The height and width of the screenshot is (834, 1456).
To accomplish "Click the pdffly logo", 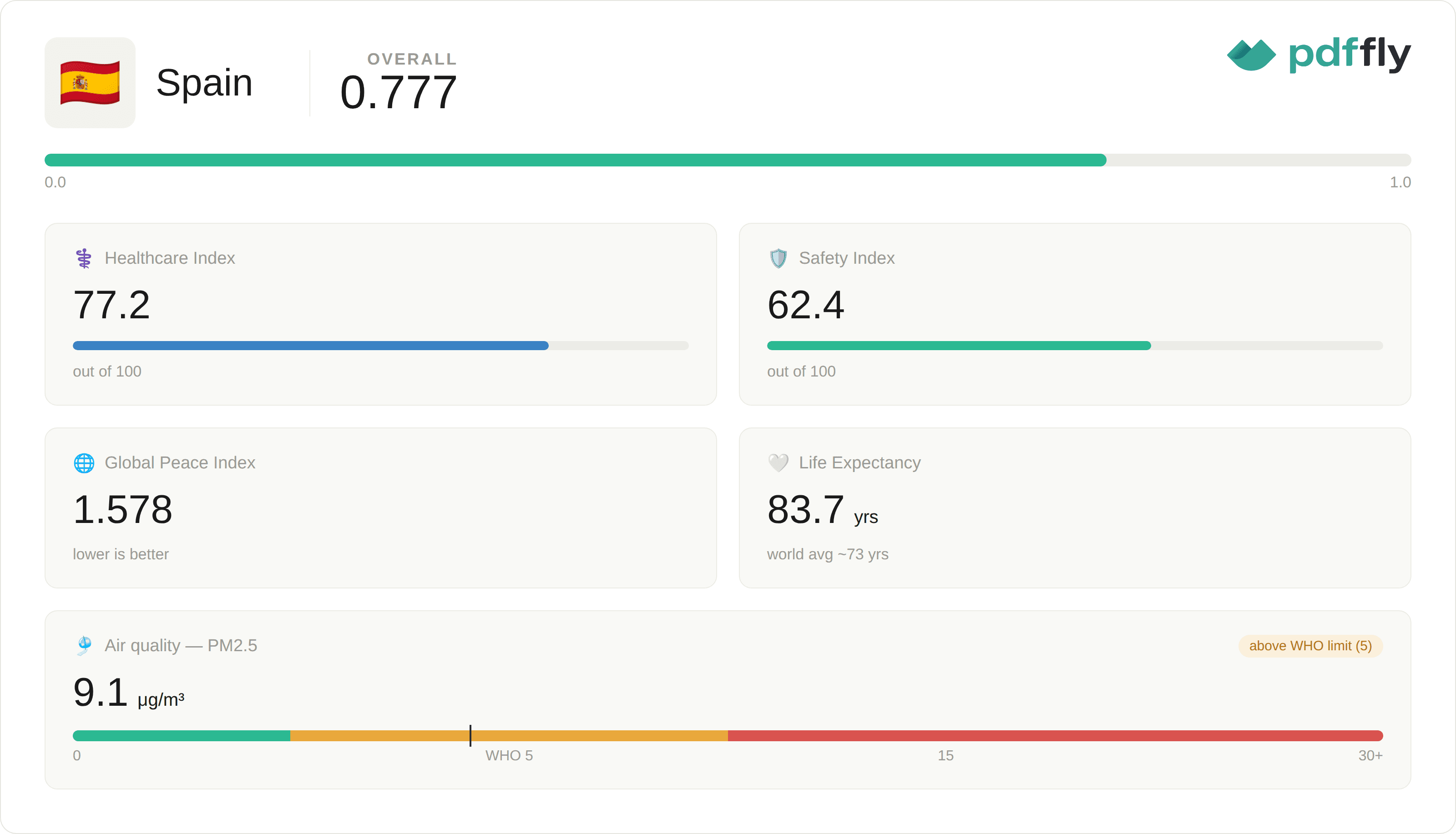I will [x=1319, y=55].
